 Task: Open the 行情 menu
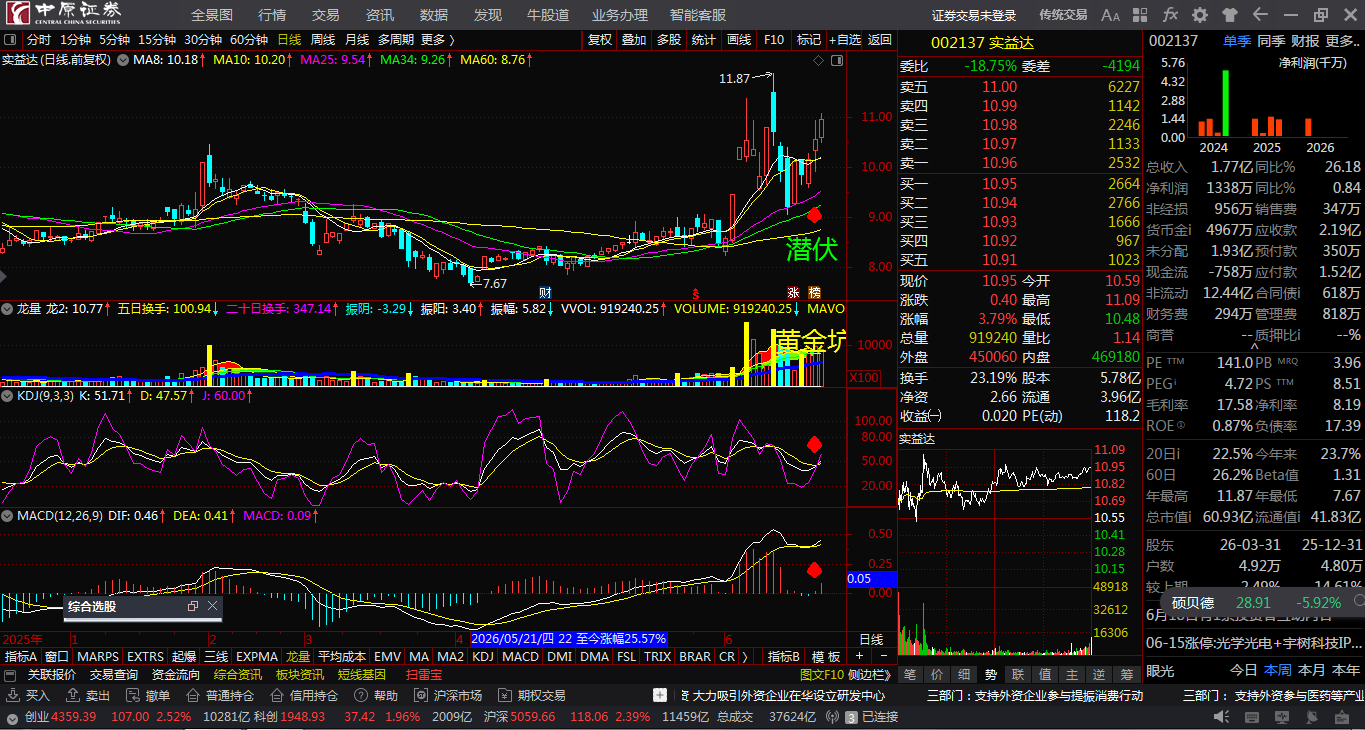click(272, 15)
